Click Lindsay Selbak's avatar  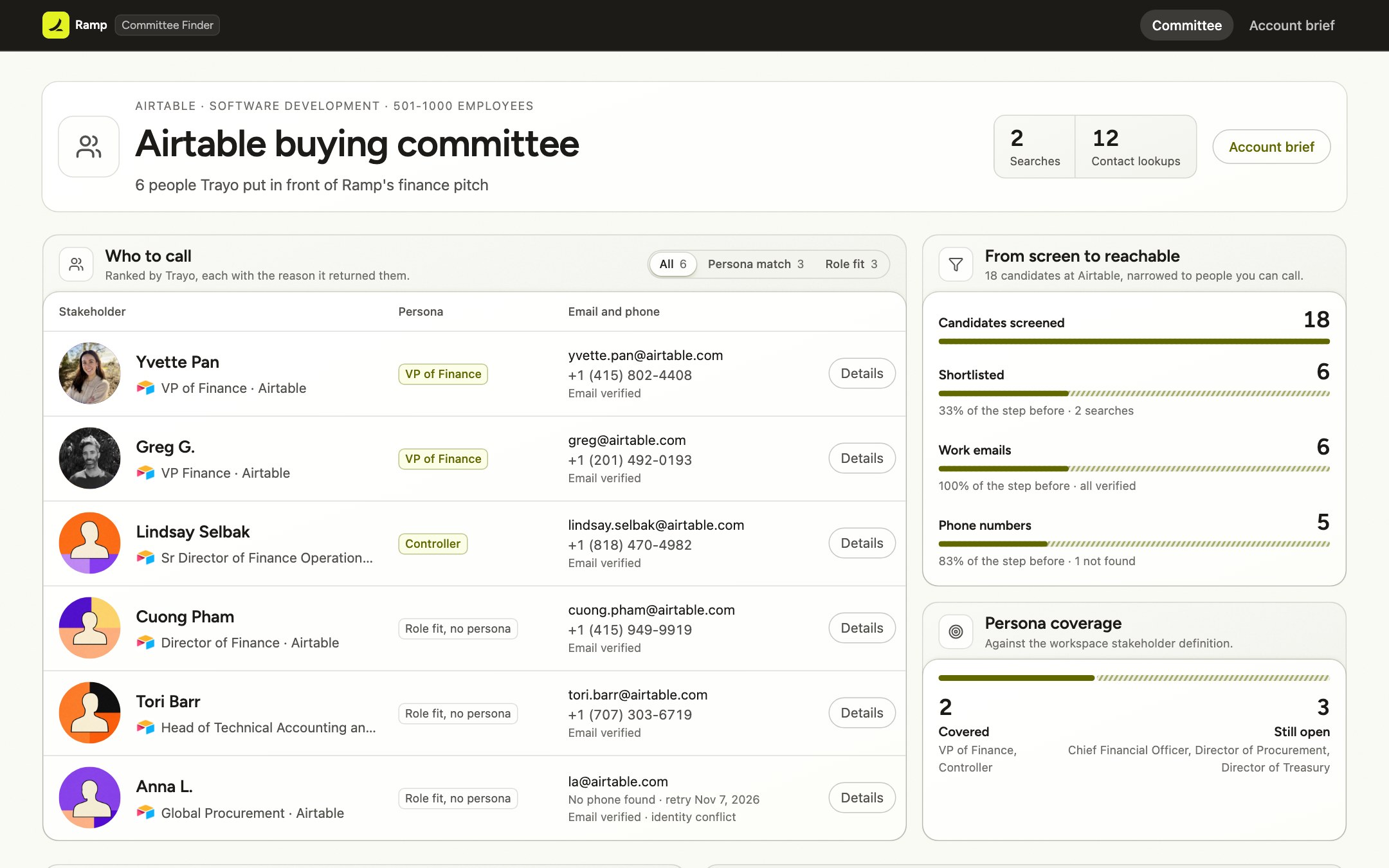click(89, 543)
